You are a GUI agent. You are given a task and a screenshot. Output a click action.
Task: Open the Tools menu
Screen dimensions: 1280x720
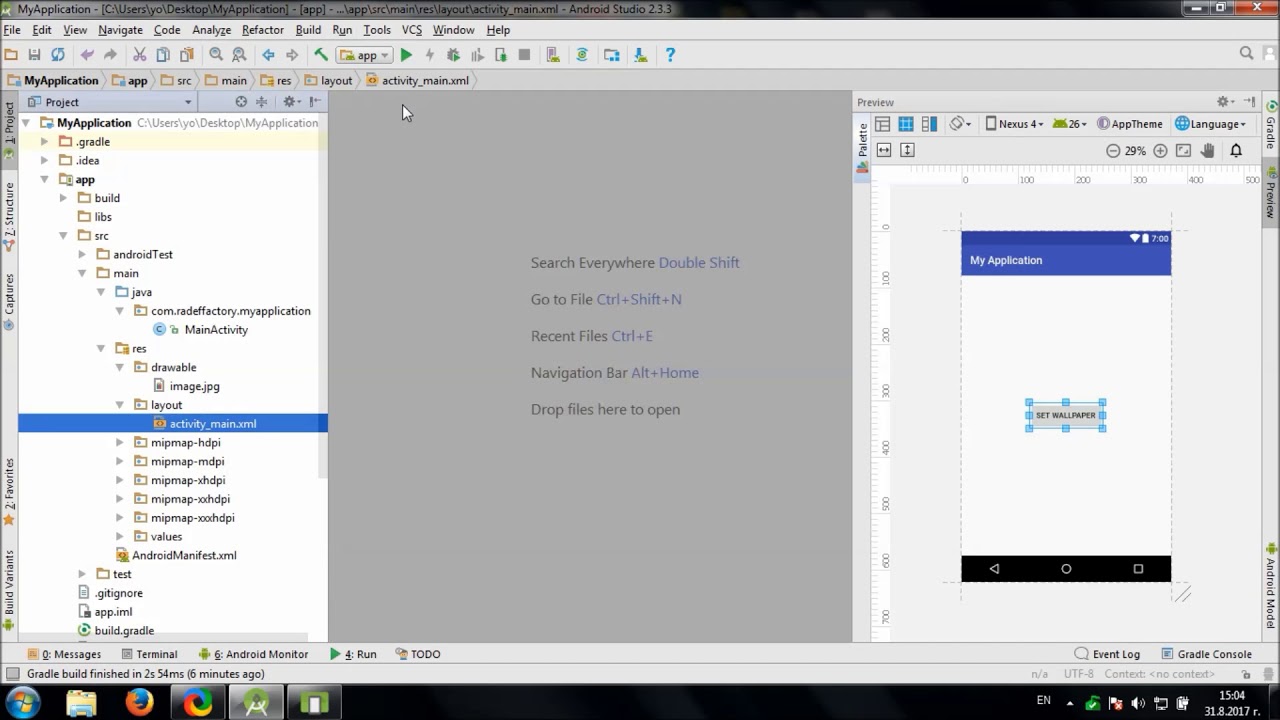click(377, 30)
